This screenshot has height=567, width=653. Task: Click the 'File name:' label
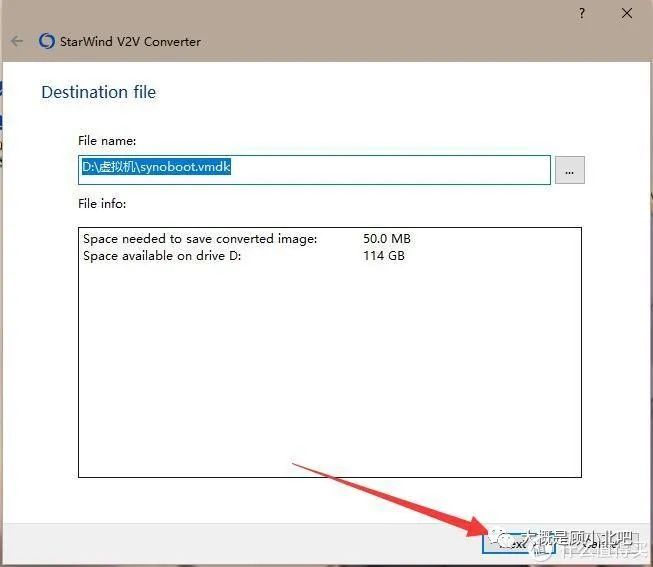pyautogui.click(x=107, y=141)
